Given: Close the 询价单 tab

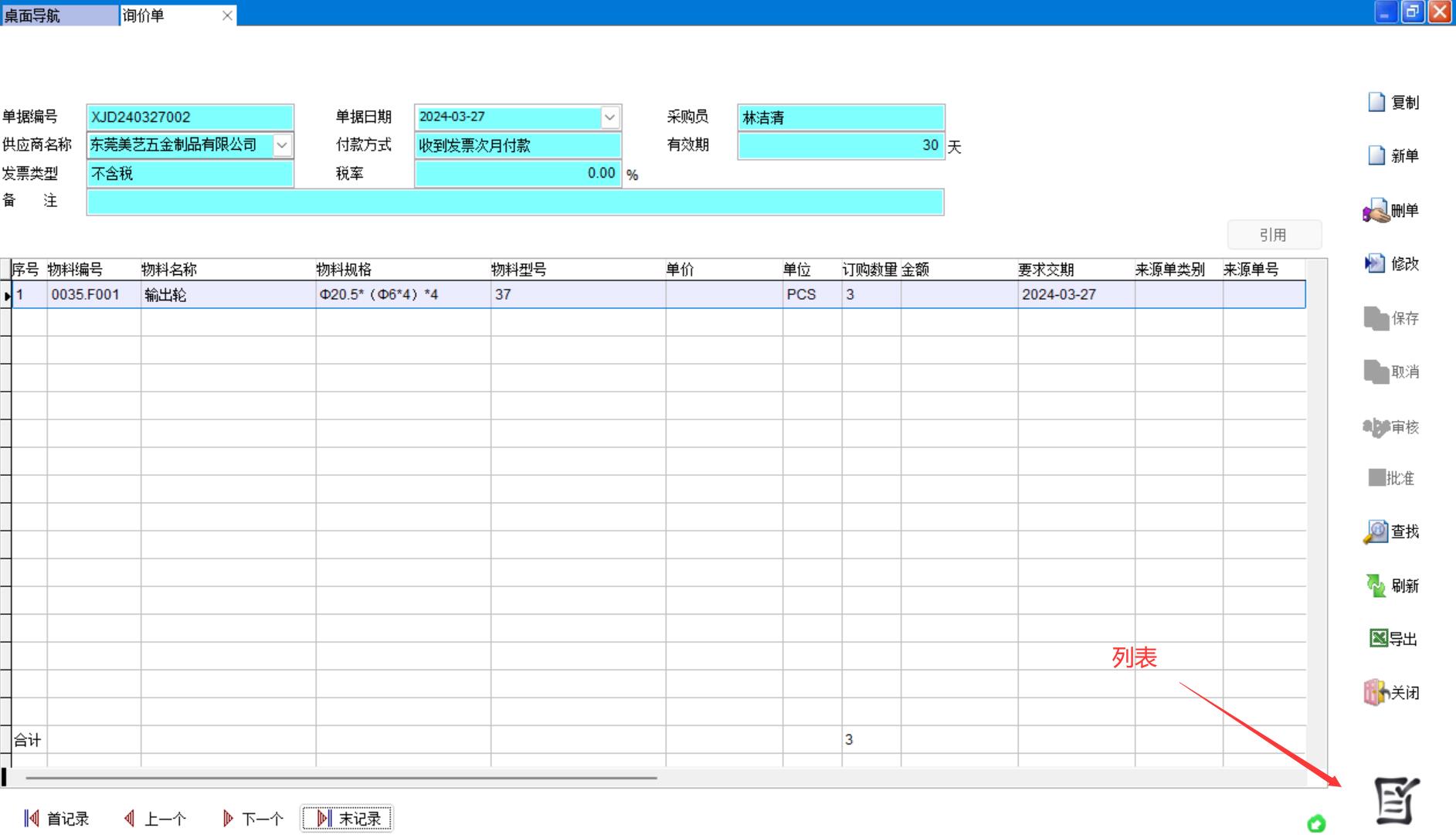Looking at the screenshot, I should pyautogui.click(x=227, y=15).
